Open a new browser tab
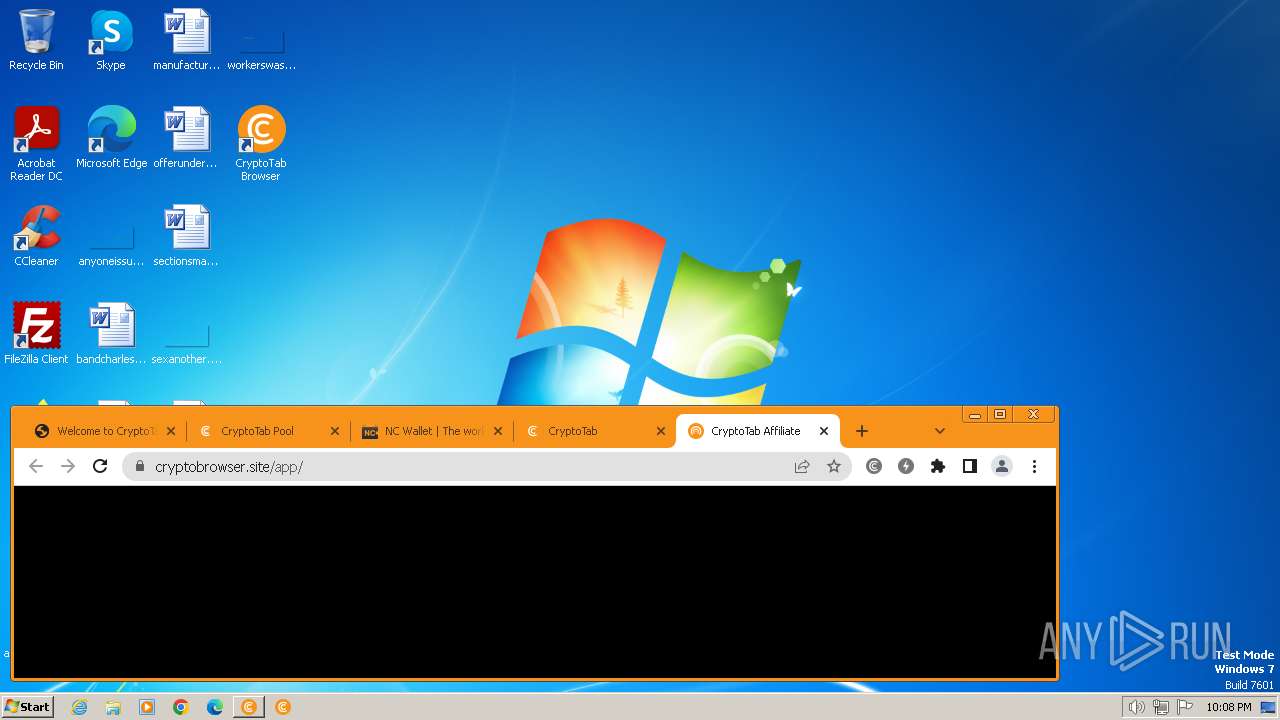 pyautogui.click(x=862, y=431)
